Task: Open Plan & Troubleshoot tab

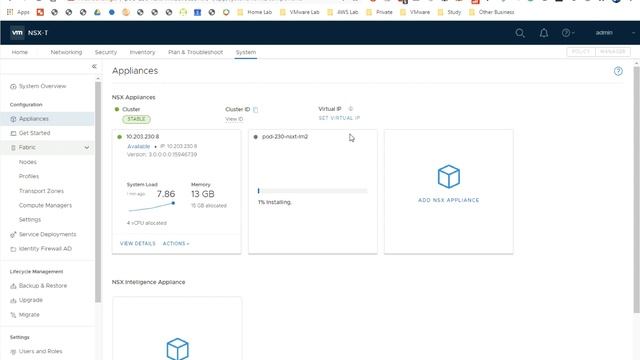Action: click(196, 52)
